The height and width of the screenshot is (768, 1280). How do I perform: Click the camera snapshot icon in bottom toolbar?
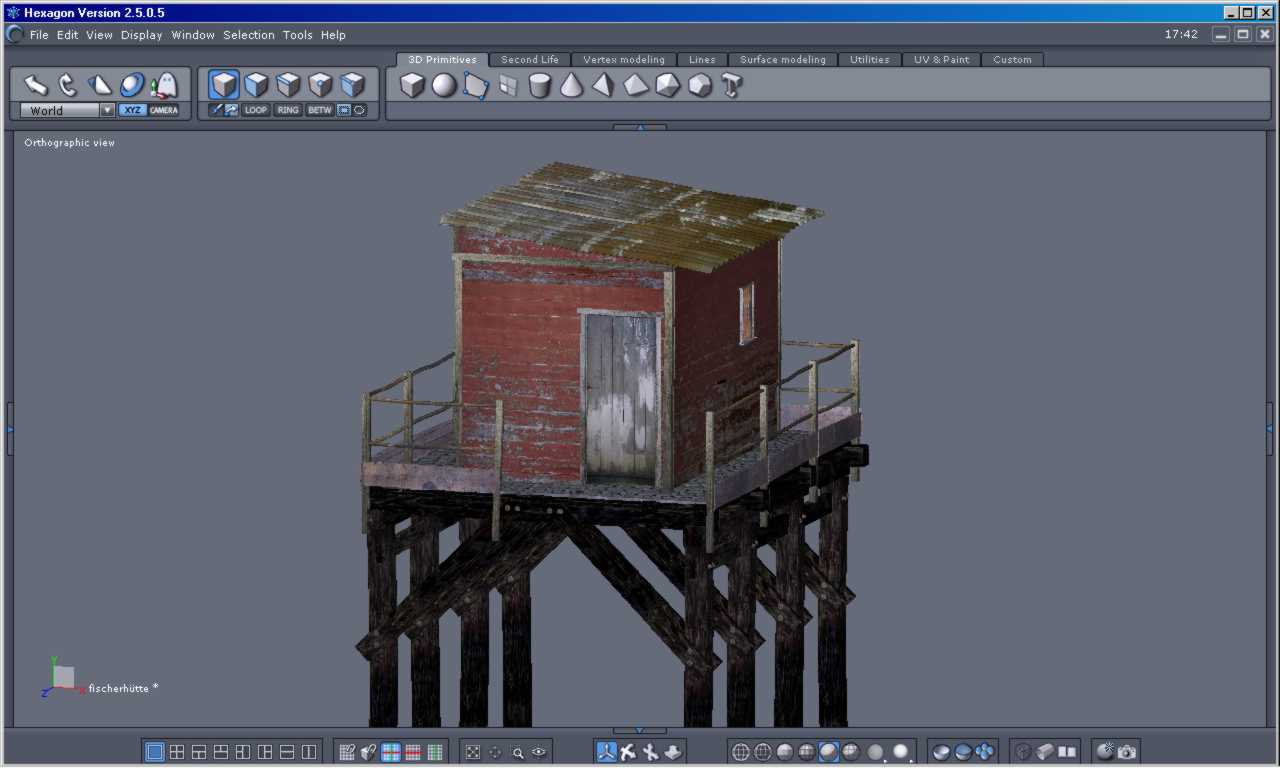1127,752
